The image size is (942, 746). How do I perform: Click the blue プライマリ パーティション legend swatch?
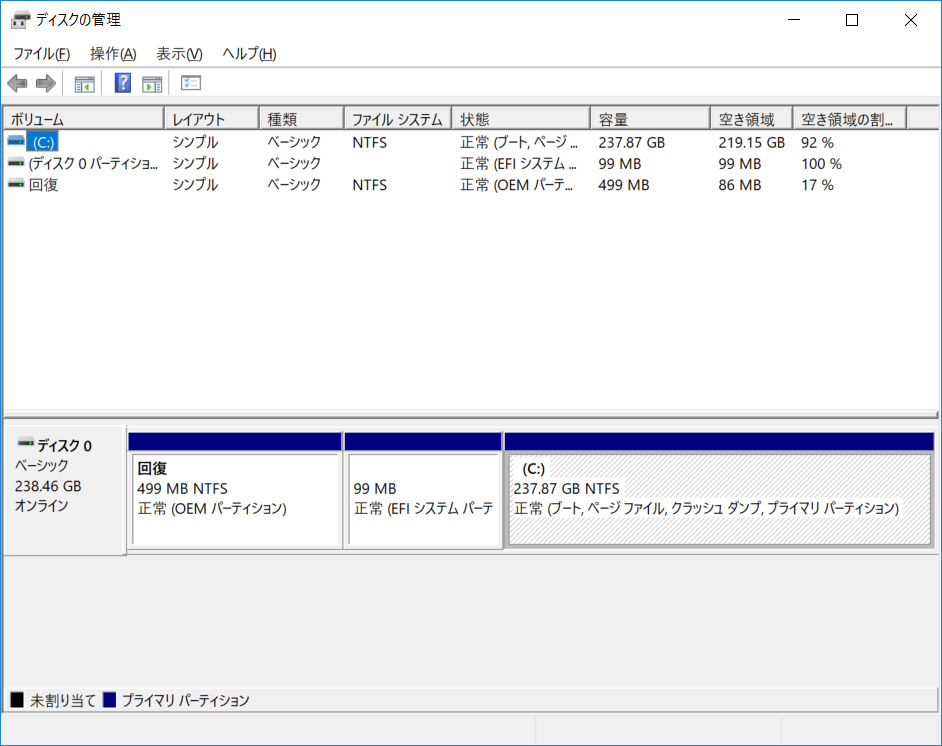[110, 700]
